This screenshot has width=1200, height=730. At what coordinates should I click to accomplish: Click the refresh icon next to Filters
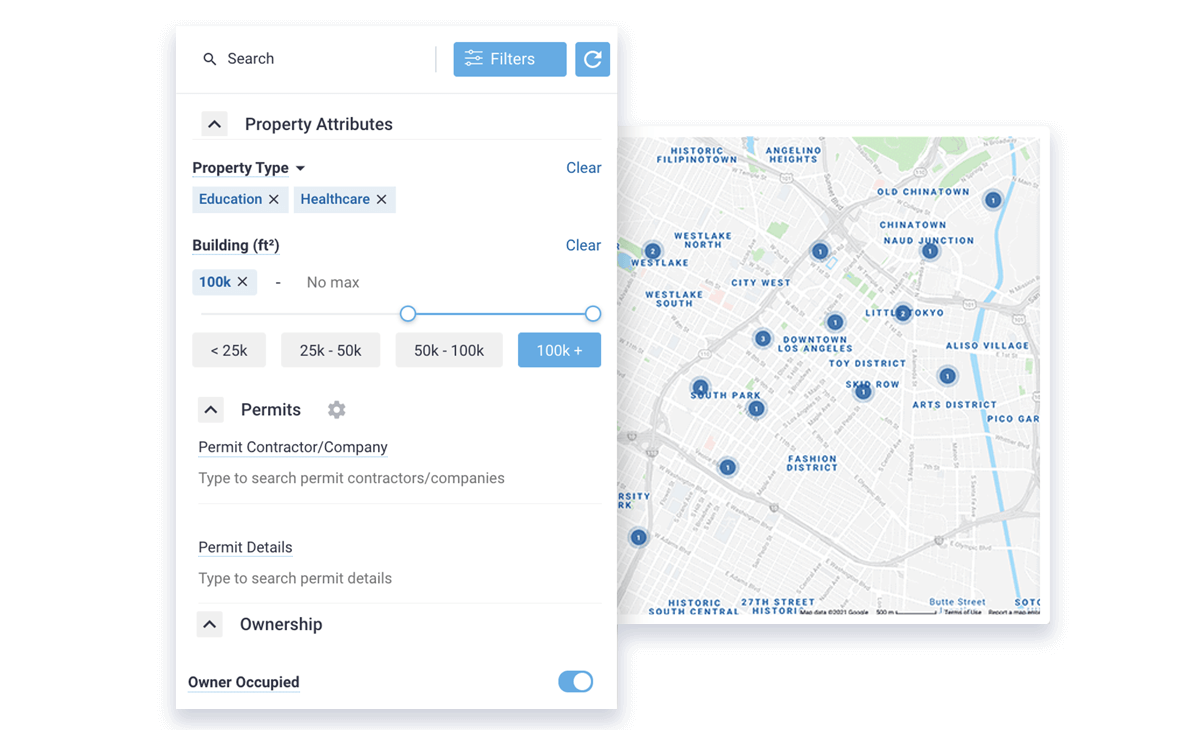click(592, 59)
